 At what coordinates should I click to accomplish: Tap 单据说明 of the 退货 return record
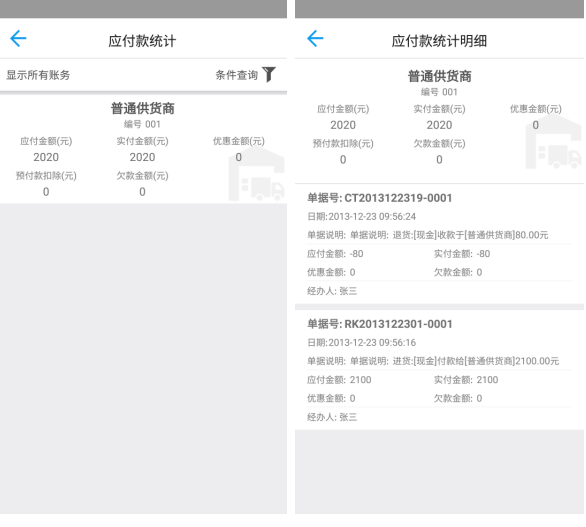(428, 235)
